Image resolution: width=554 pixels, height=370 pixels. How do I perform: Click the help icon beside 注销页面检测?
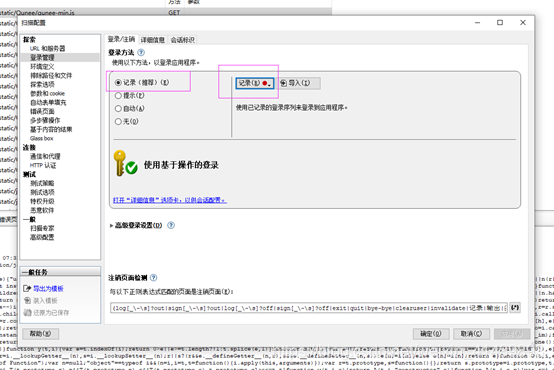click(x=153, y=278)
